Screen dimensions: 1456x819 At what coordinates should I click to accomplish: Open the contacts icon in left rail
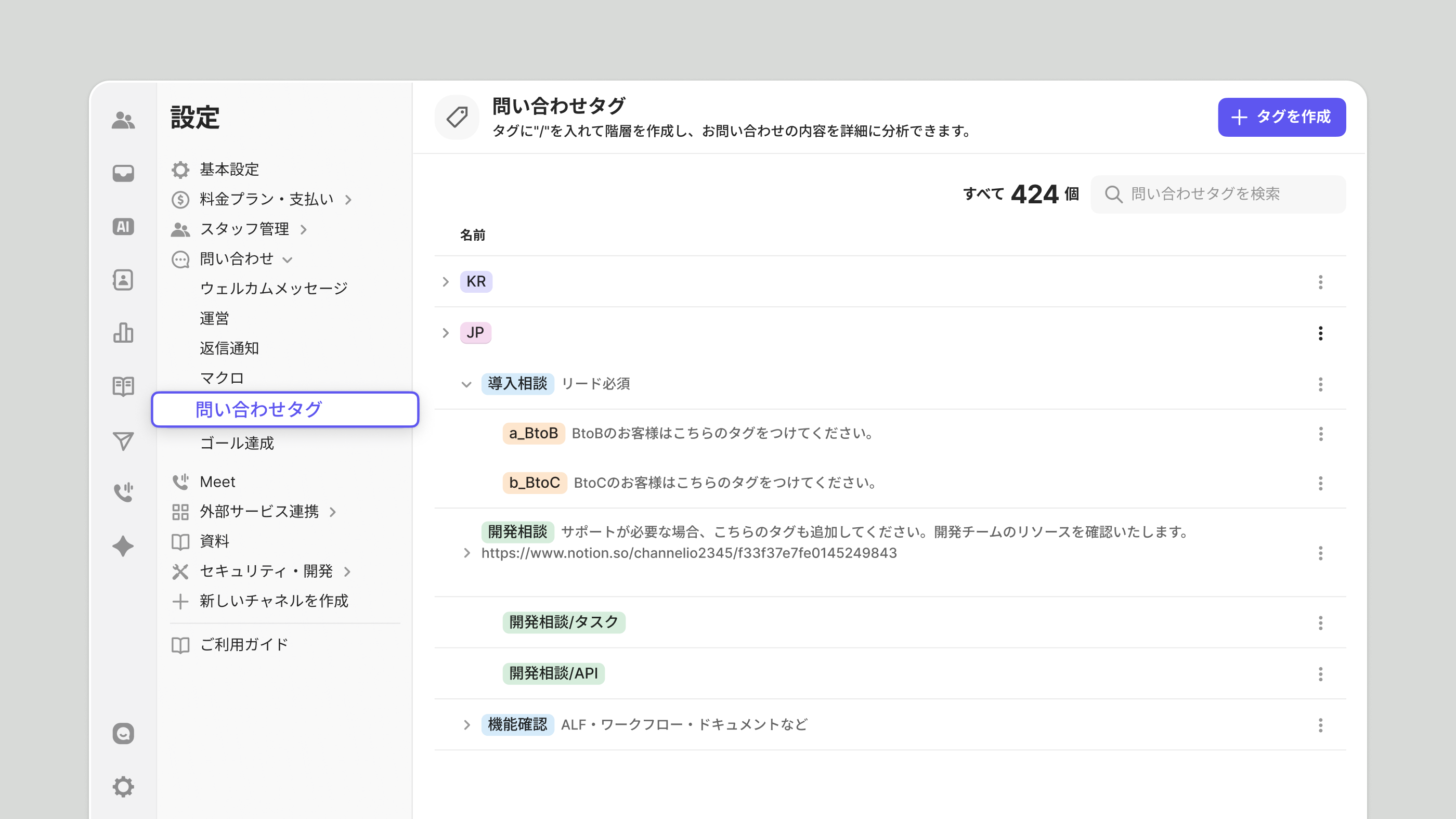point(123,280)
